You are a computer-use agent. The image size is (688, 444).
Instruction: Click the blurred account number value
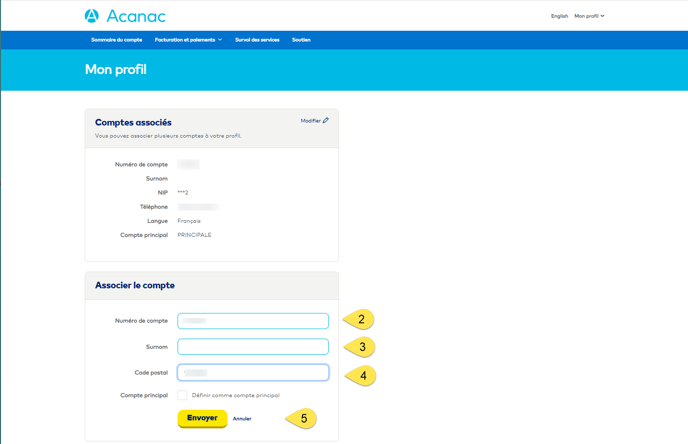coord(188,165)
